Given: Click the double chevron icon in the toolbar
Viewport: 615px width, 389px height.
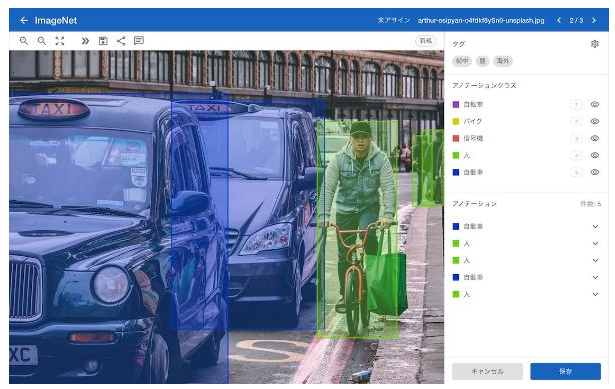Looking at the screenshot, I should pyautogui.click(x=85, y=41).
